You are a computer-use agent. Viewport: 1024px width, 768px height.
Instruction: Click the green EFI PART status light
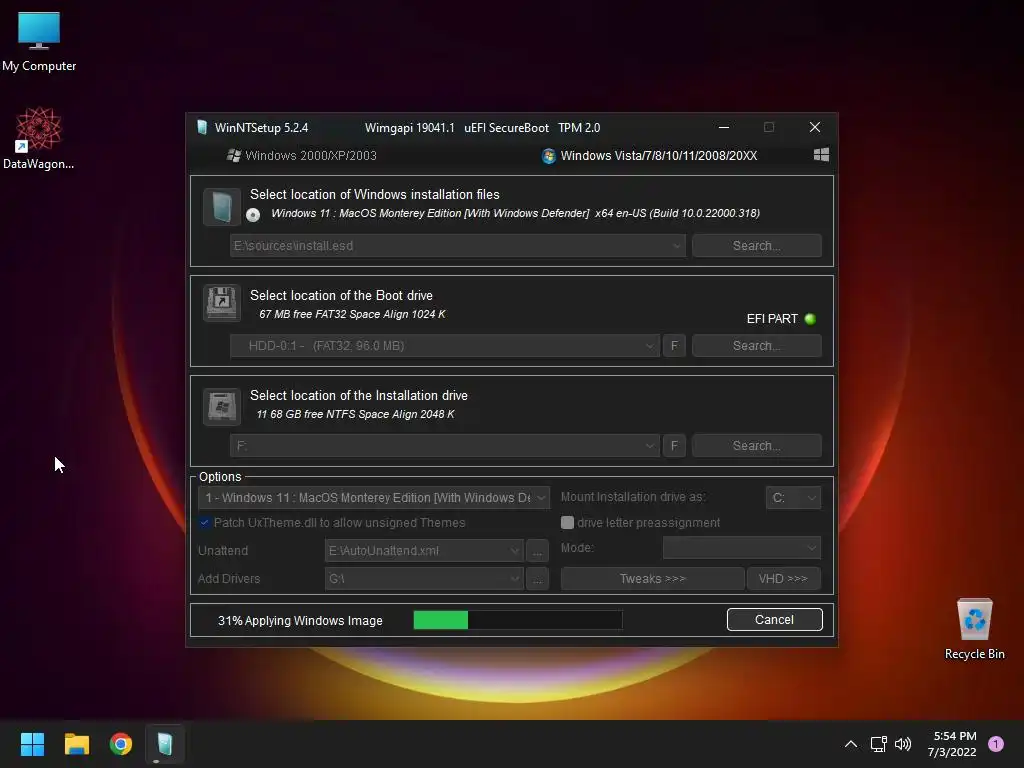810,319
